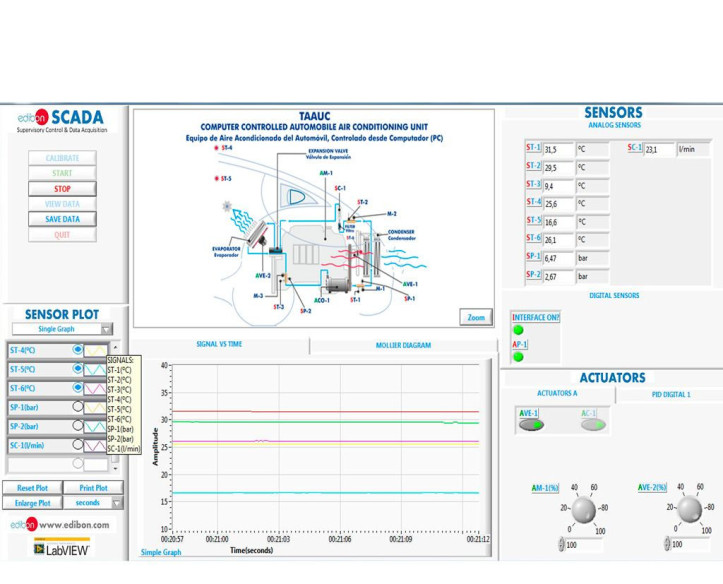
Task: Toggle the ST-6 plot radio button
Action: pyautogui.click(x=77, y=388)
